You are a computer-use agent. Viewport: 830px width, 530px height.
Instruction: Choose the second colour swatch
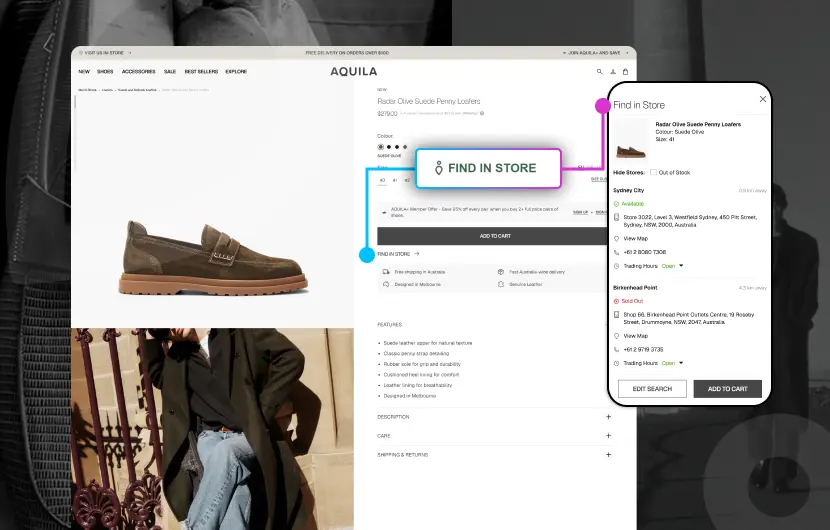coord(389,147)
